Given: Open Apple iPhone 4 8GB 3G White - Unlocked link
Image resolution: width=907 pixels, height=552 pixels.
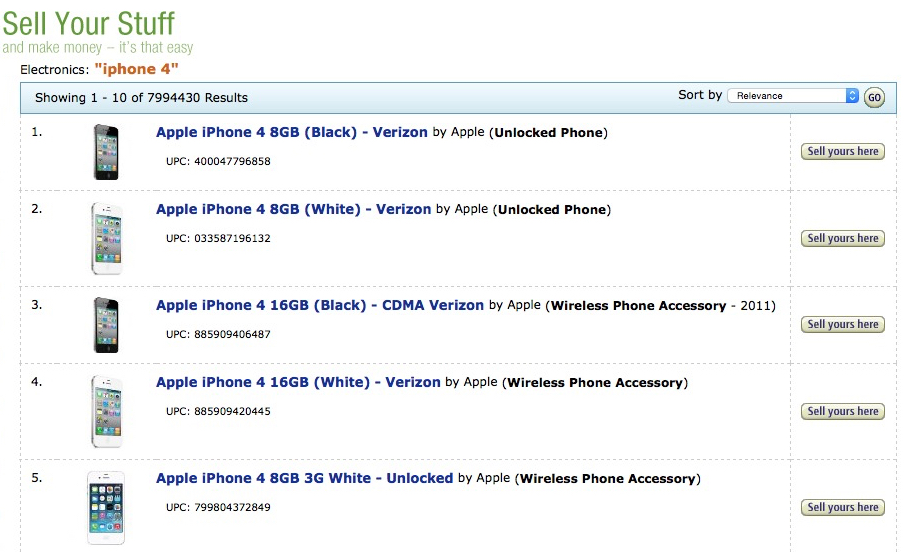Looking at the screenshot, I should click(x=304, y=479).
